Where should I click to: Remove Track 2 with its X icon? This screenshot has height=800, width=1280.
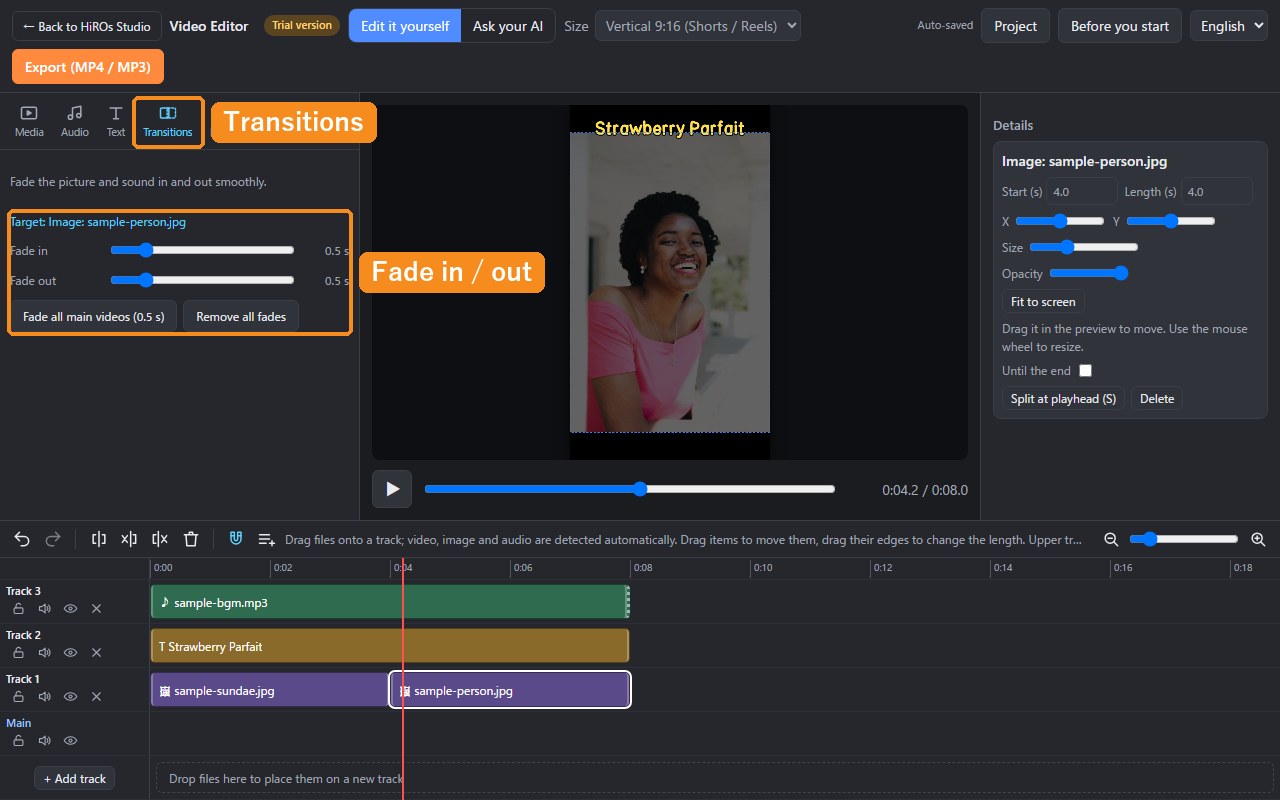[97, 652]
